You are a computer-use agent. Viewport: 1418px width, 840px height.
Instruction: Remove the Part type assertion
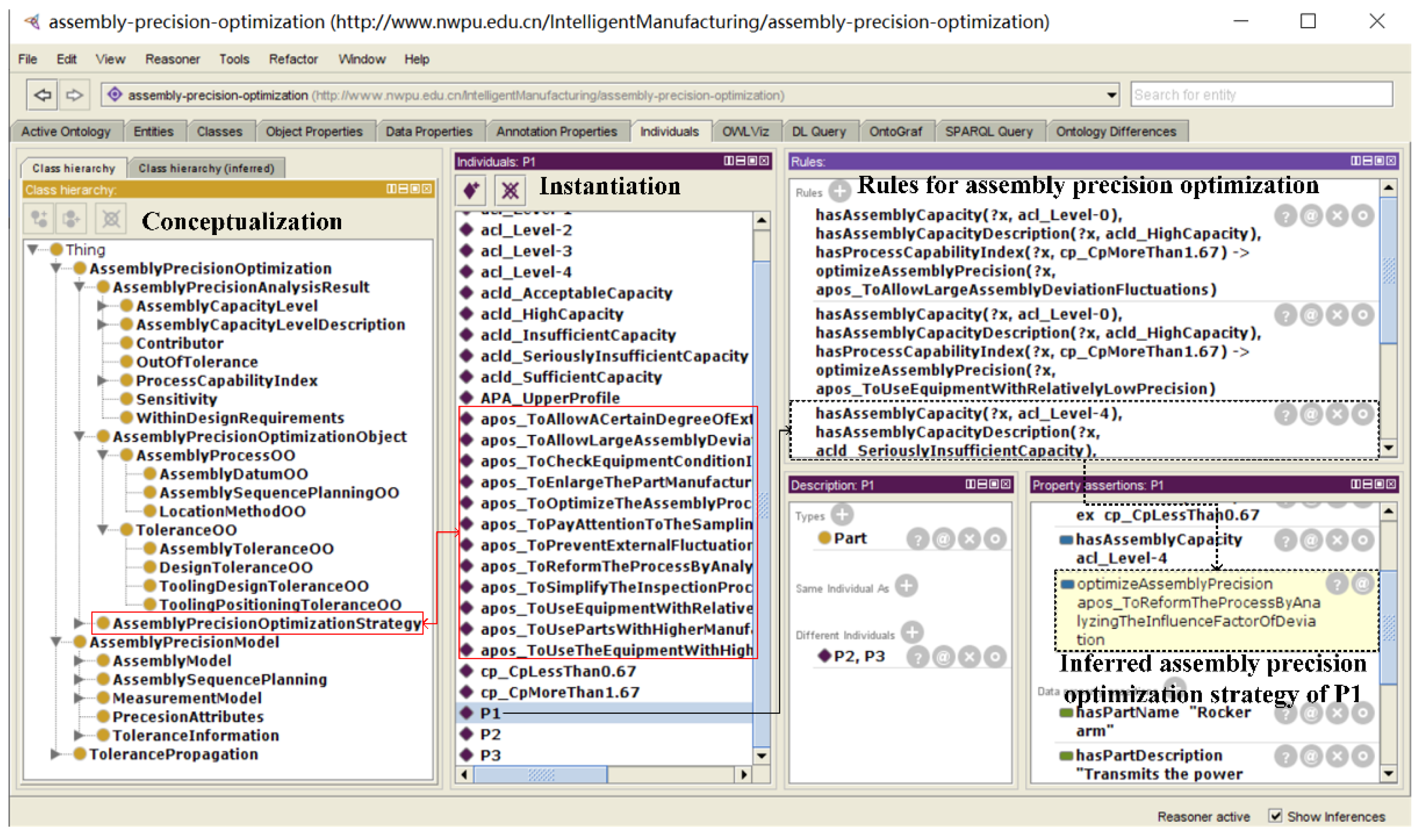(969, 539)
